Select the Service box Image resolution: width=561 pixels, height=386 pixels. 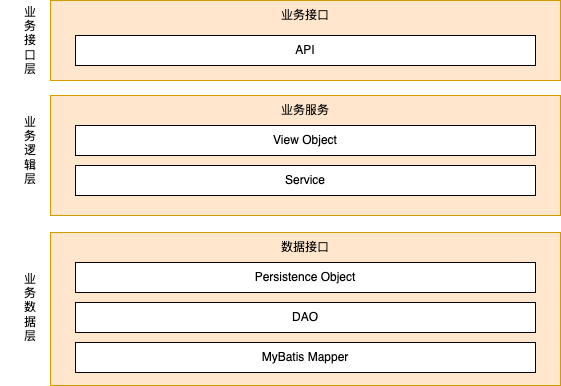click(x=305, y=180)
